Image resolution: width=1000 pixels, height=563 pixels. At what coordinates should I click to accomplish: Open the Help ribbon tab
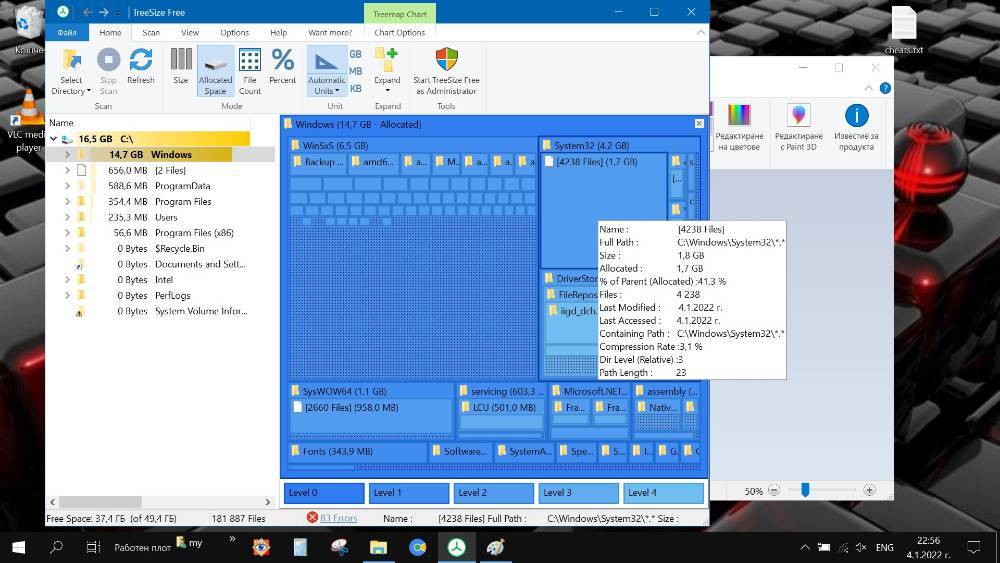pyautogui.click(x=279, y=33)
